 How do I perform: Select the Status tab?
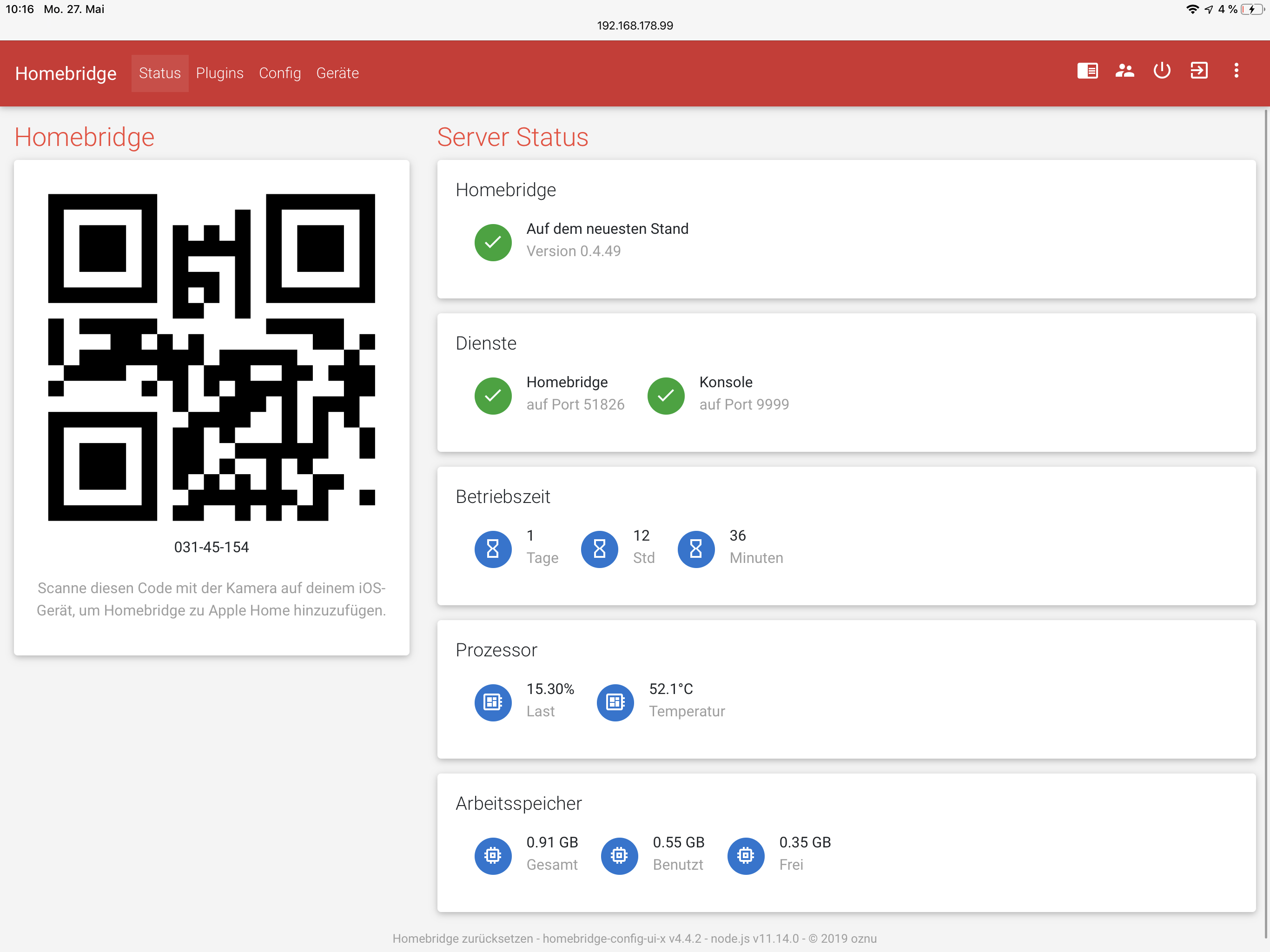pyautogui.click(x=159, y=73)
